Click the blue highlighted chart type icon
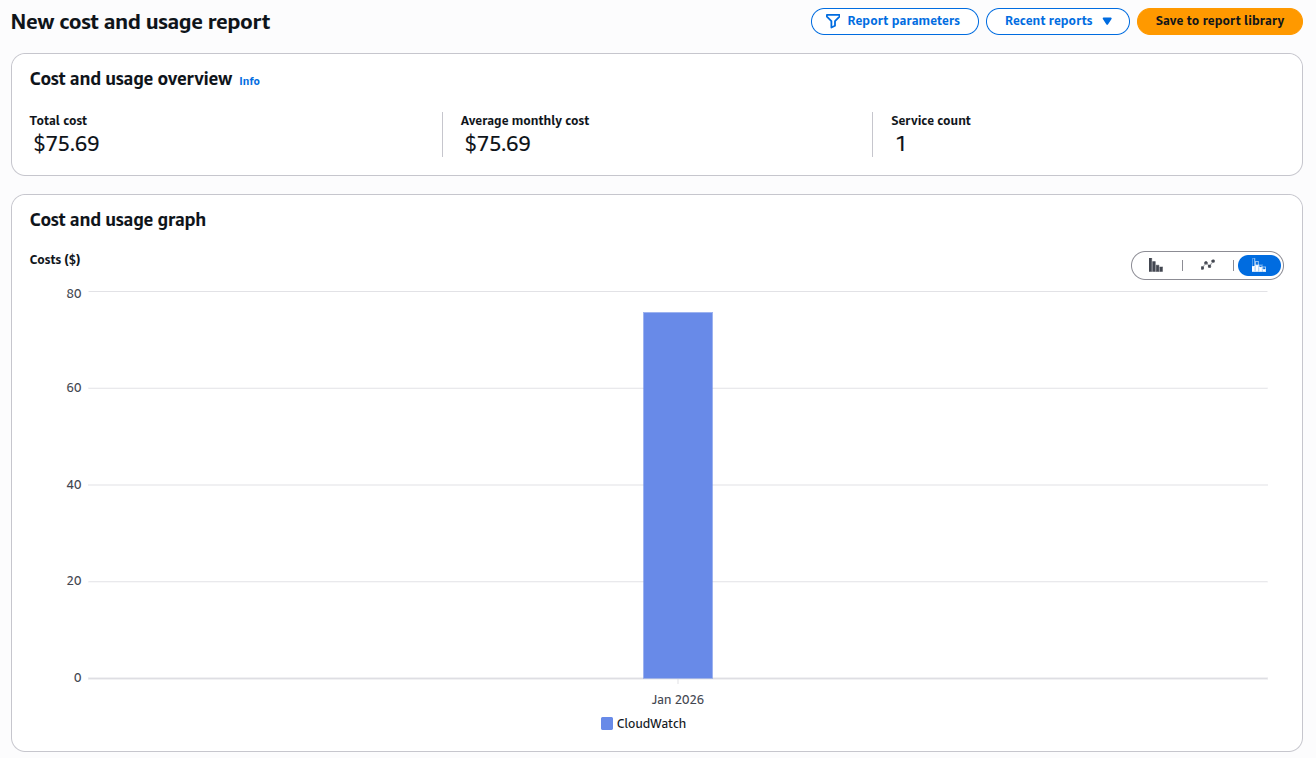1316x758 pixels. [x=1258, y=265]
